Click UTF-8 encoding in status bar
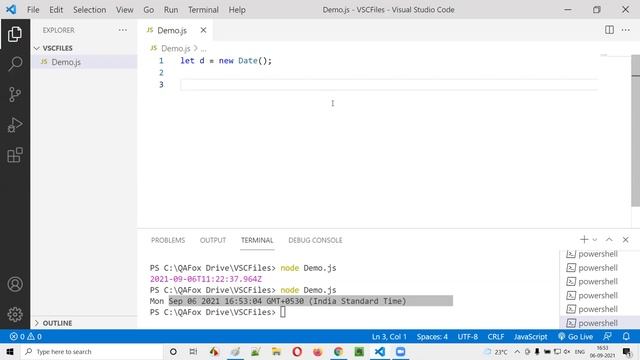 [x=467, y=337]
